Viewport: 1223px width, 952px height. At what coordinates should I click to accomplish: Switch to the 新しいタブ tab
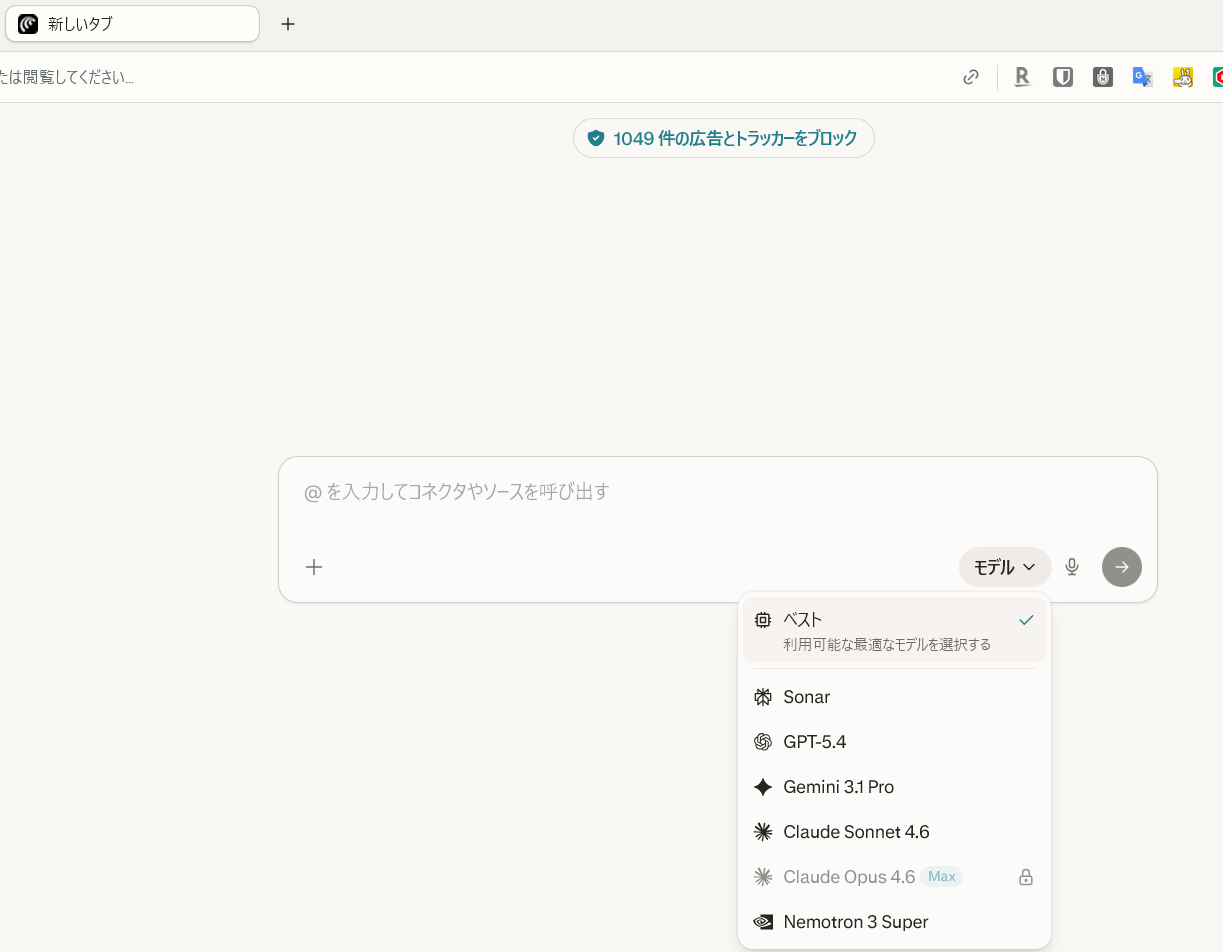pos(132,23)
